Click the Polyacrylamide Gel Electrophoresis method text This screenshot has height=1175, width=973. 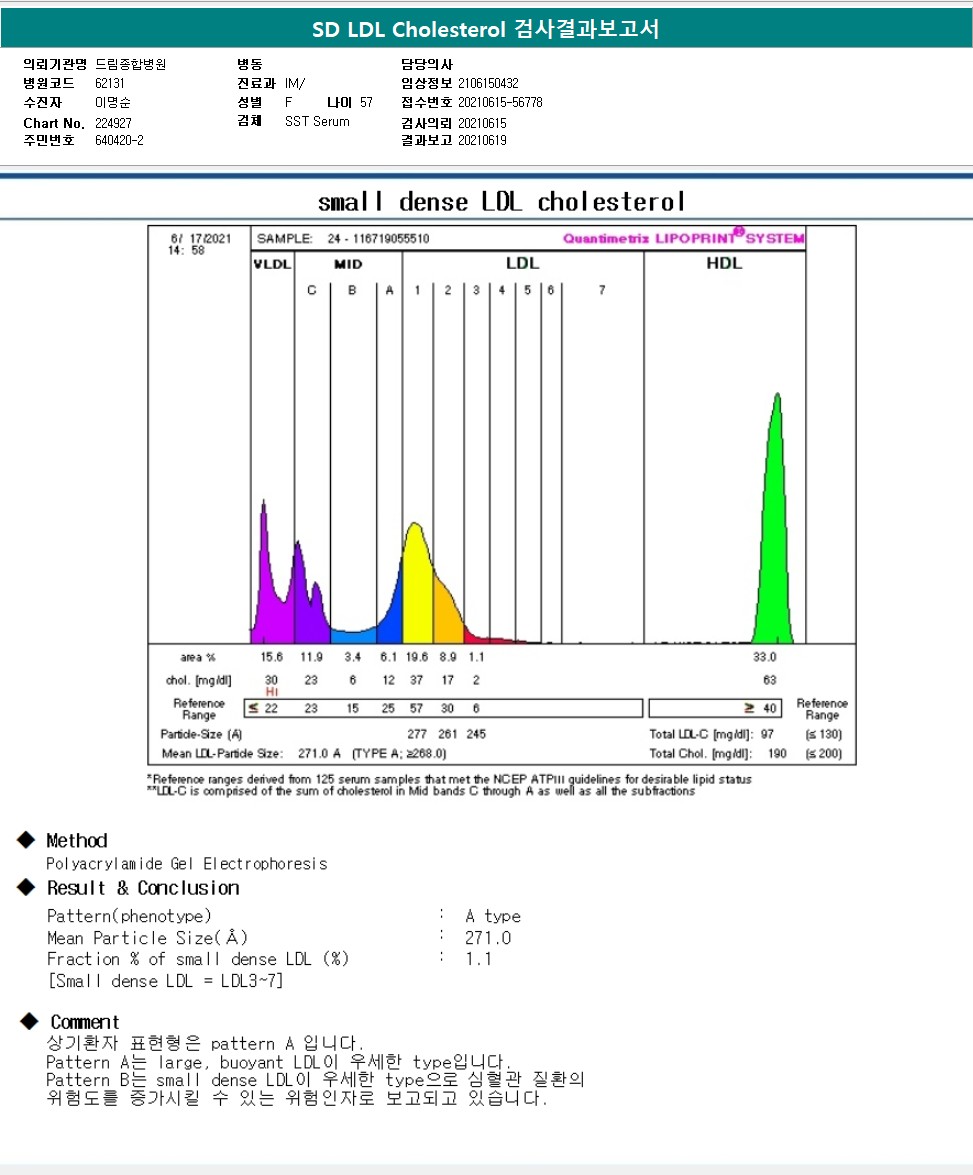pyautogui.click(x=186, y=863)
